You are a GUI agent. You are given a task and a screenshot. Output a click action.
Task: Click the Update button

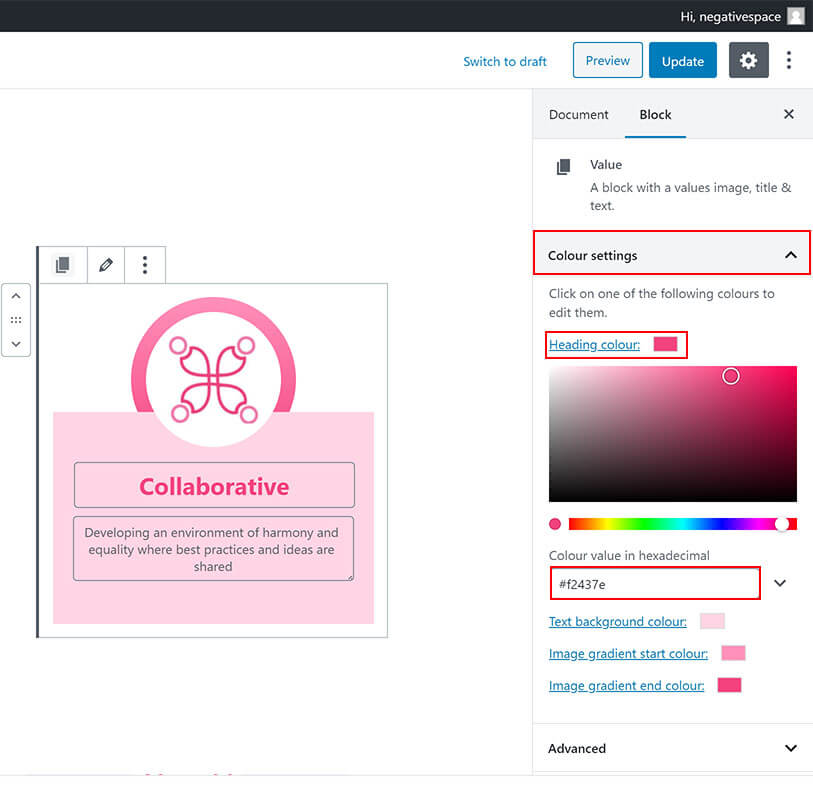[683, 61]
